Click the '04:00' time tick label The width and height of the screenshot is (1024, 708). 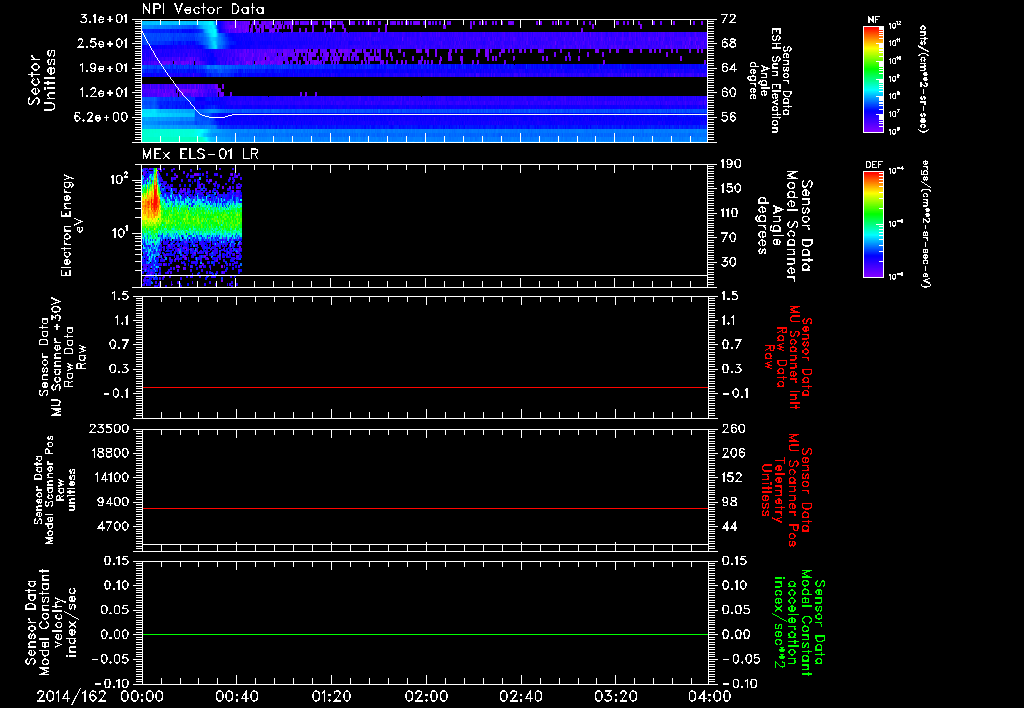click(709, 696)
